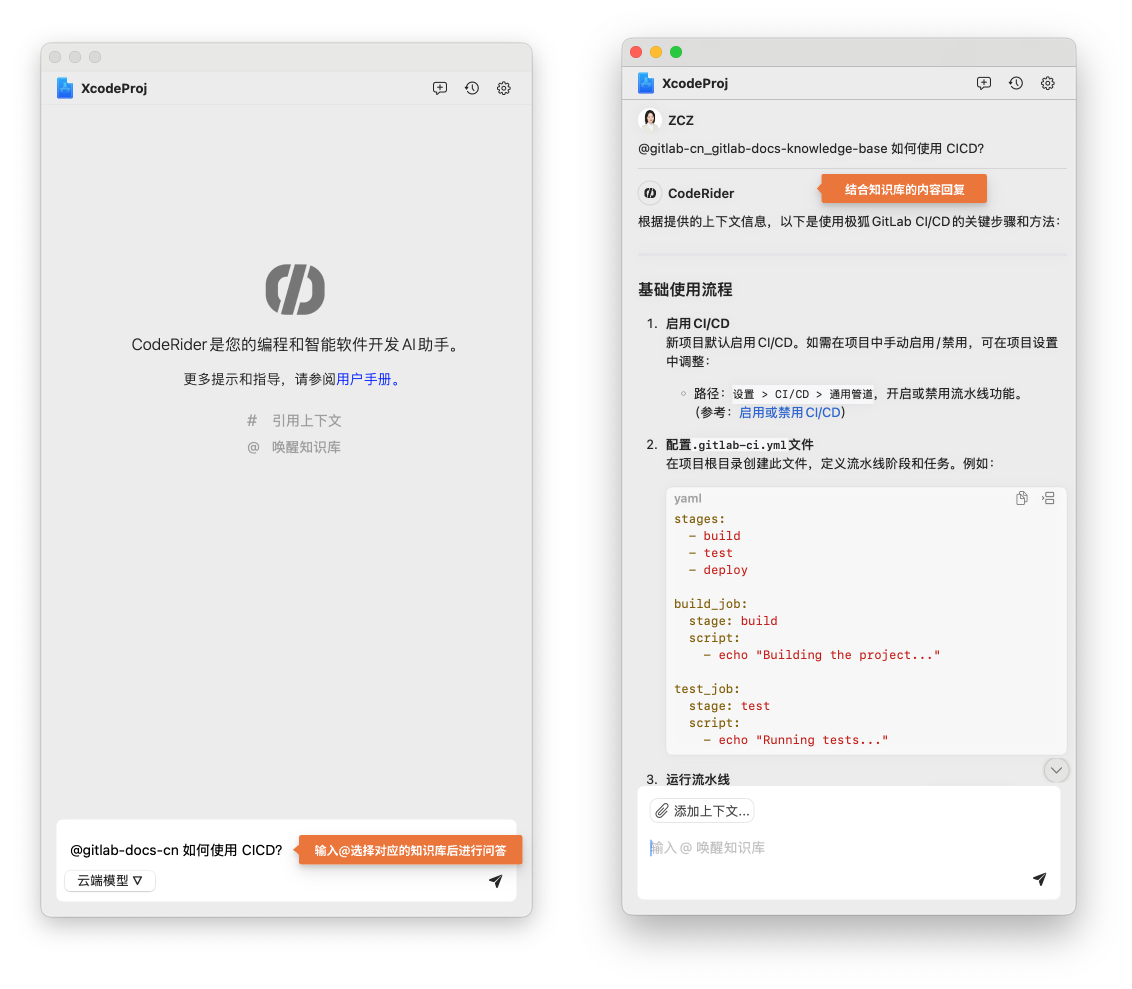This screenshot has height=989, width=1132.
Task: Click the ZCZ user avatar
Action: click(x=650, y=119)
